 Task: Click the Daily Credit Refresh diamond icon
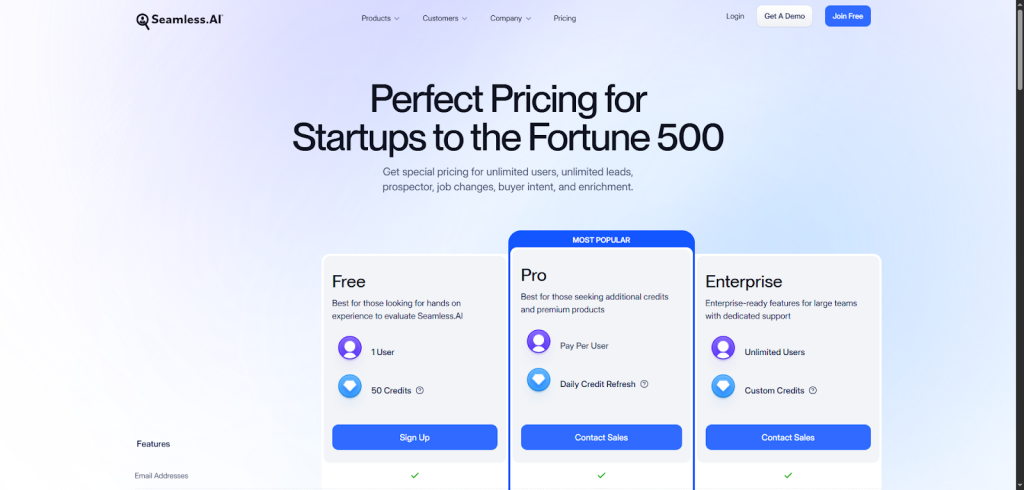(x=538, y=380)
